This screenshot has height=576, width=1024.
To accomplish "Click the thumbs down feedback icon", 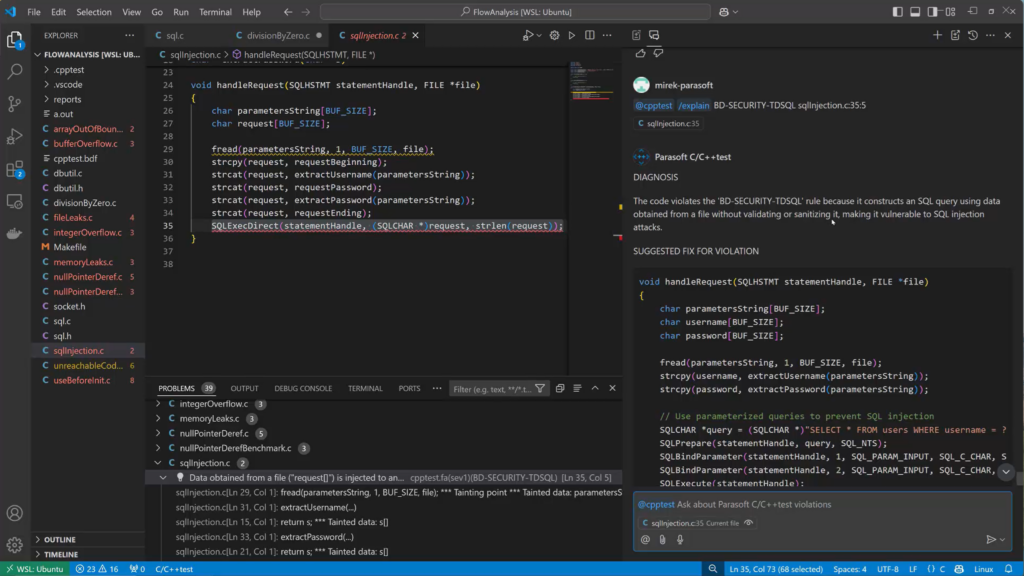I will 658,53.
